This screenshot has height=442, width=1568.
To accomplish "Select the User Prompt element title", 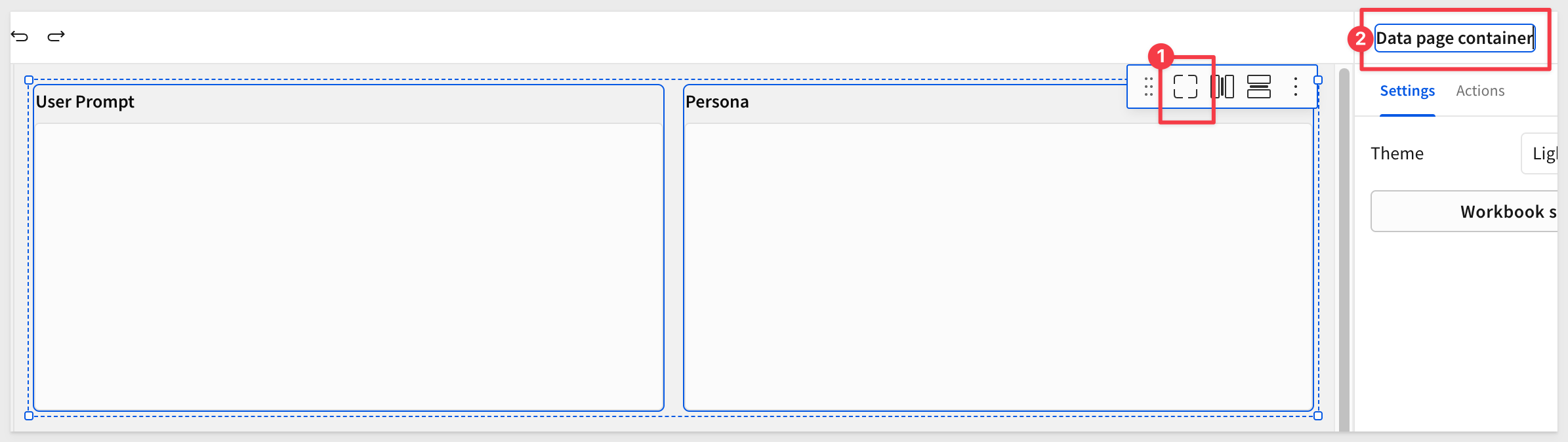I will 85,102.
